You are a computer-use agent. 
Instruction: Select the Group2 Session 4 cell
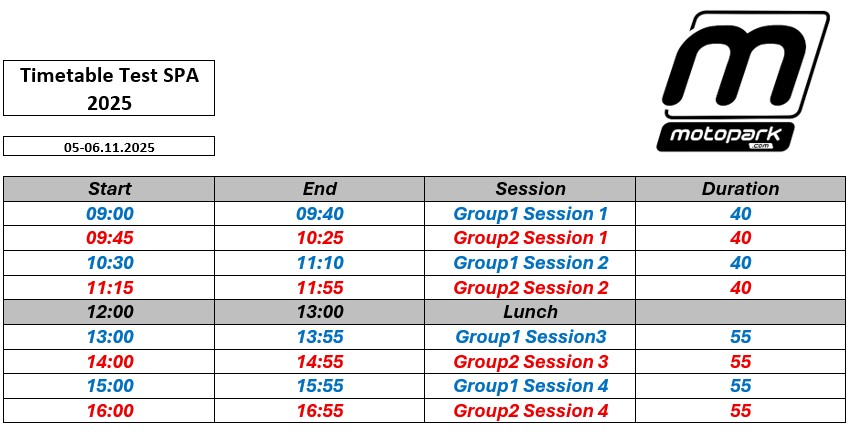(x=530, y=411)
